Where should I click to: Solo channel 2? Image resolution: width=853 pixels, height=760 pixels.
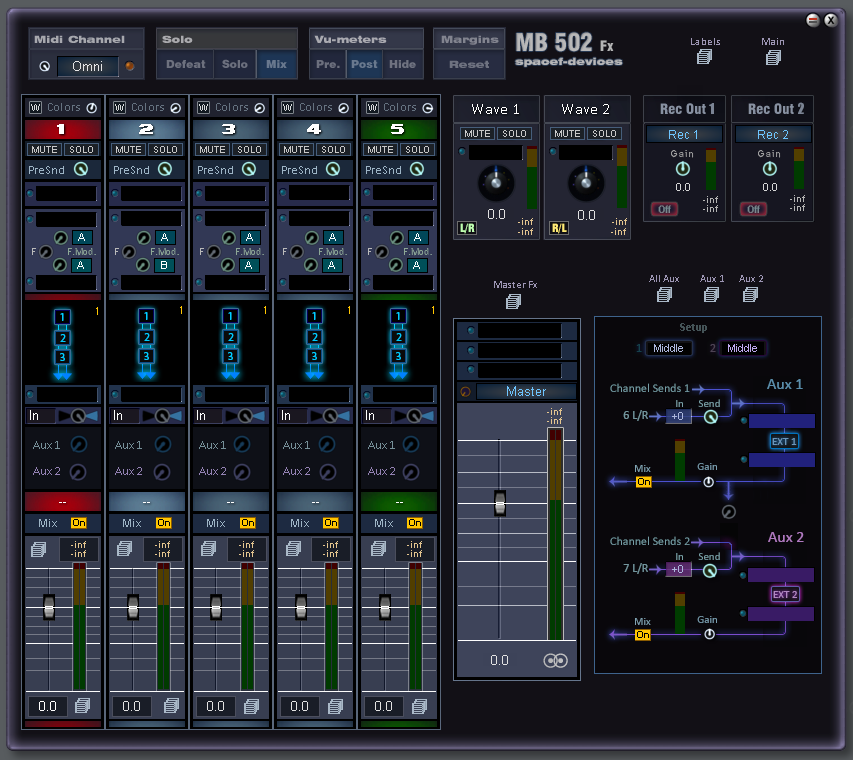pyautogui.click(x=165, y=149)
